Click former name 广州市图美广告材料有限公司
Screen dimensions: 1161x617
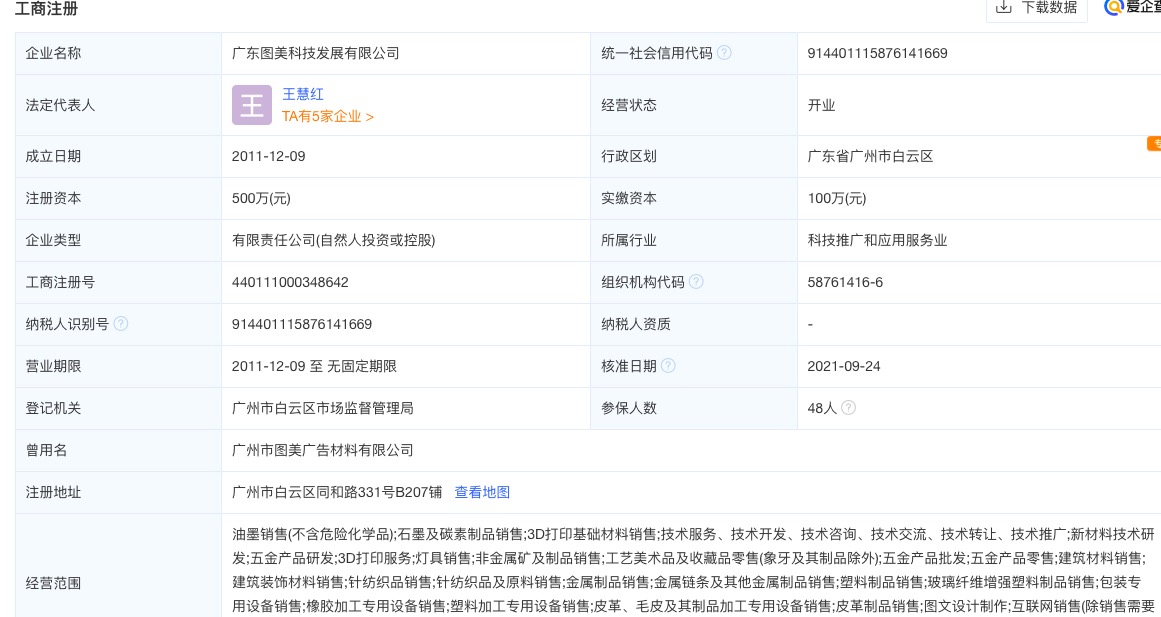[x=323, y=450]
